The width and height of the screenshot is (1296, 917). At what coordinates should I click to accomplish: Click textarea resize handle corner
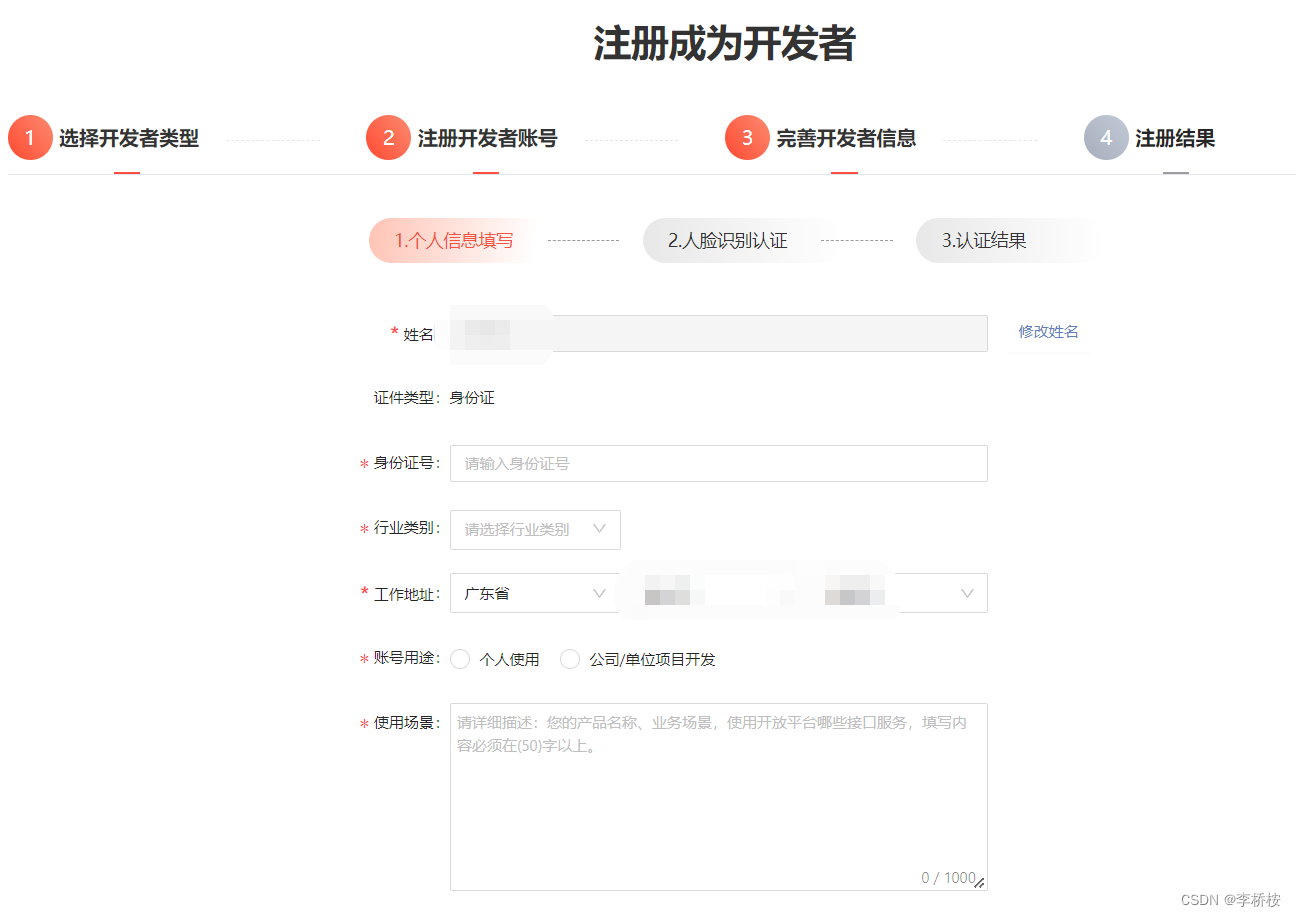click(x=980, y=883)
